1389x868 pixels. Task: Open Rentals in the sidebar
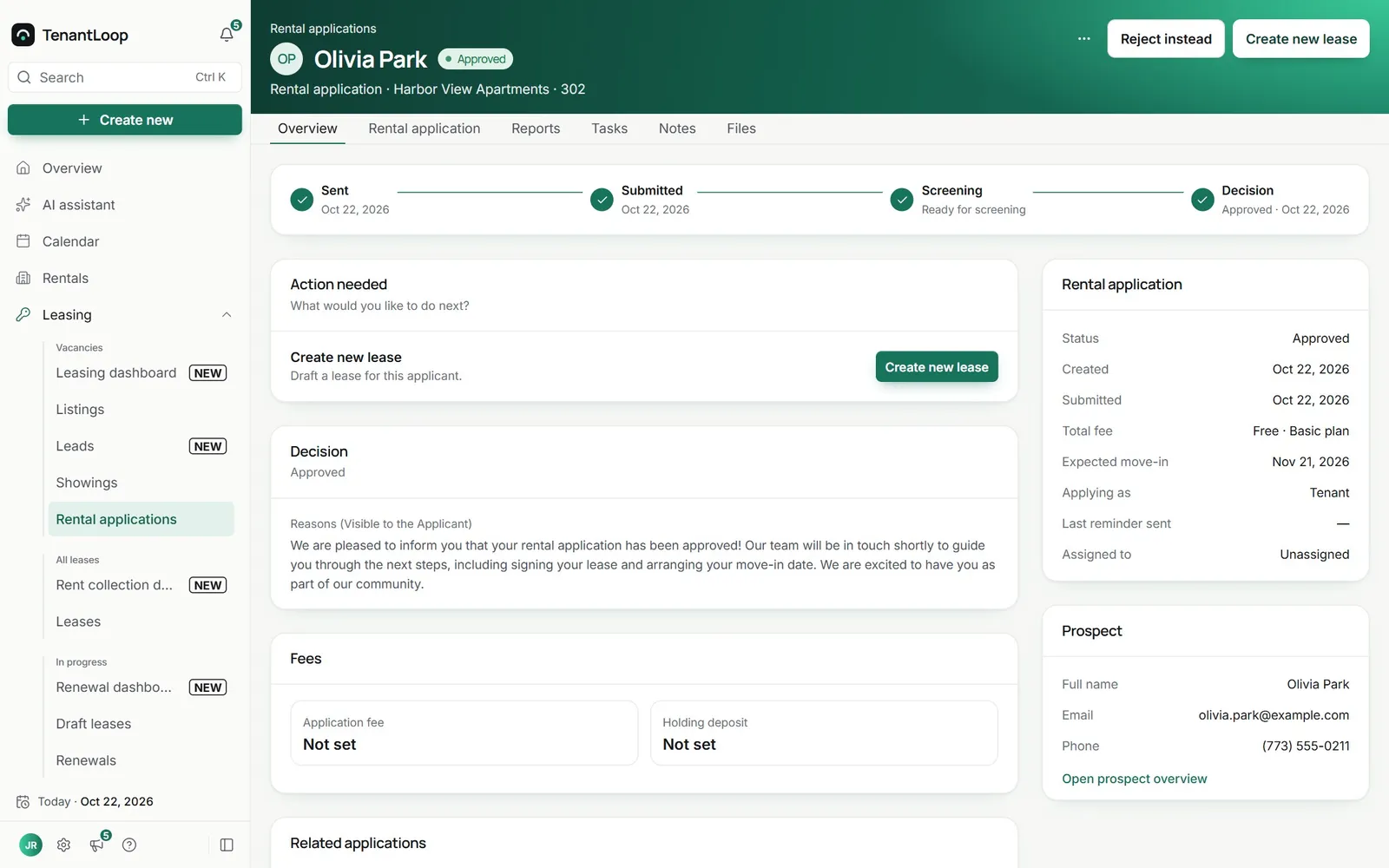pyautogui.click(x=125, y=278)
